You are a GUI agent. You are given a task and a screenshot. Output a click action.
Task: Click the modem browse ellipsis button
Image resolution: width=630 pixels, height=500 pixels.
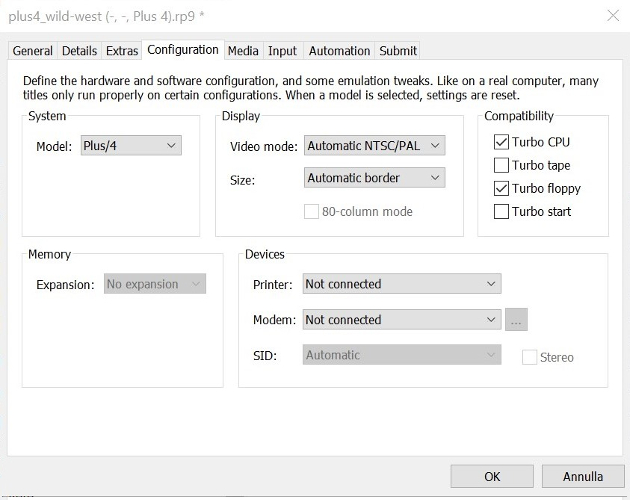coord(516,320)
